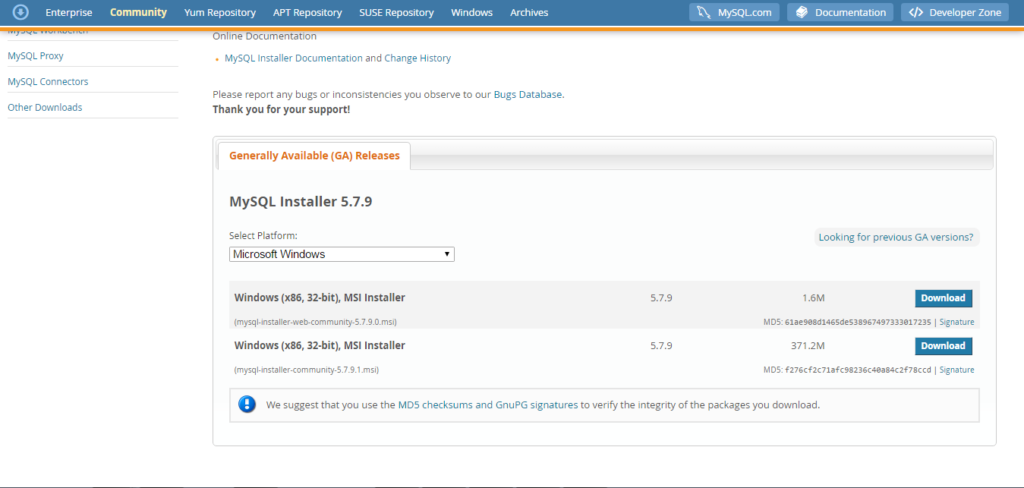Follow the Bugs Database link
The image size is (1024, 488).
(528, 94)
